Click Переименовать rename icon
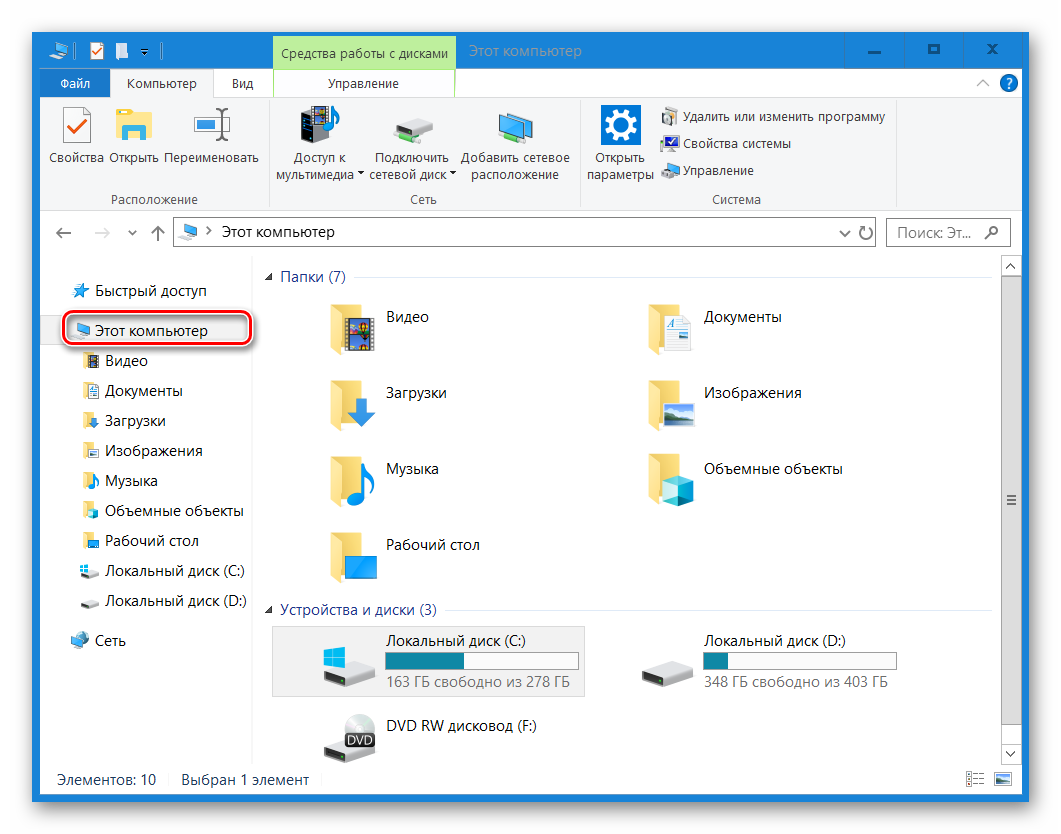This screenshot has height=834, width=1061. 211,125
